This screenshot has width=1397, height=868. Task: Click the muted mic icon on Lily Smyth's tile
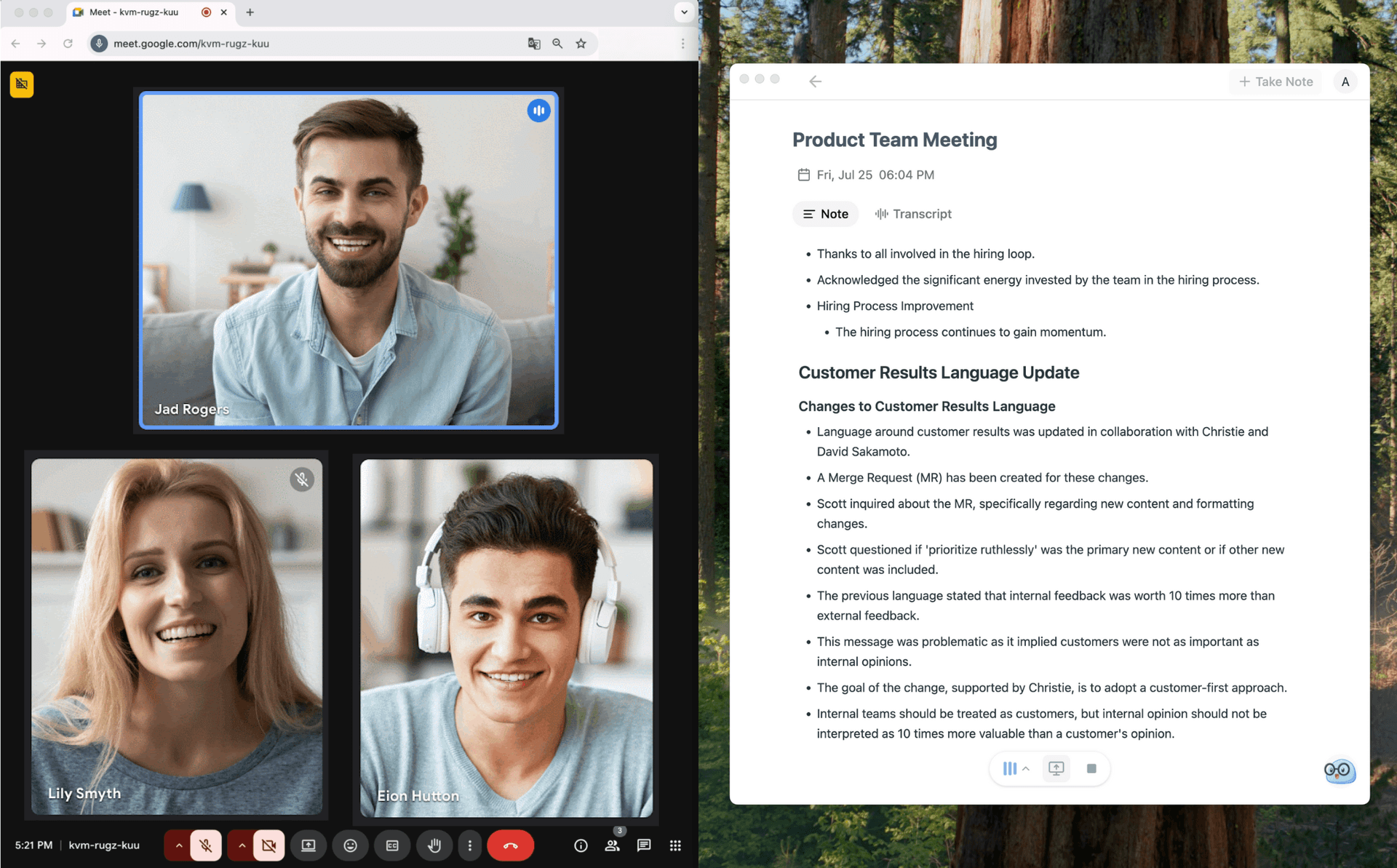pyautogui.click(x=302, y=479)
